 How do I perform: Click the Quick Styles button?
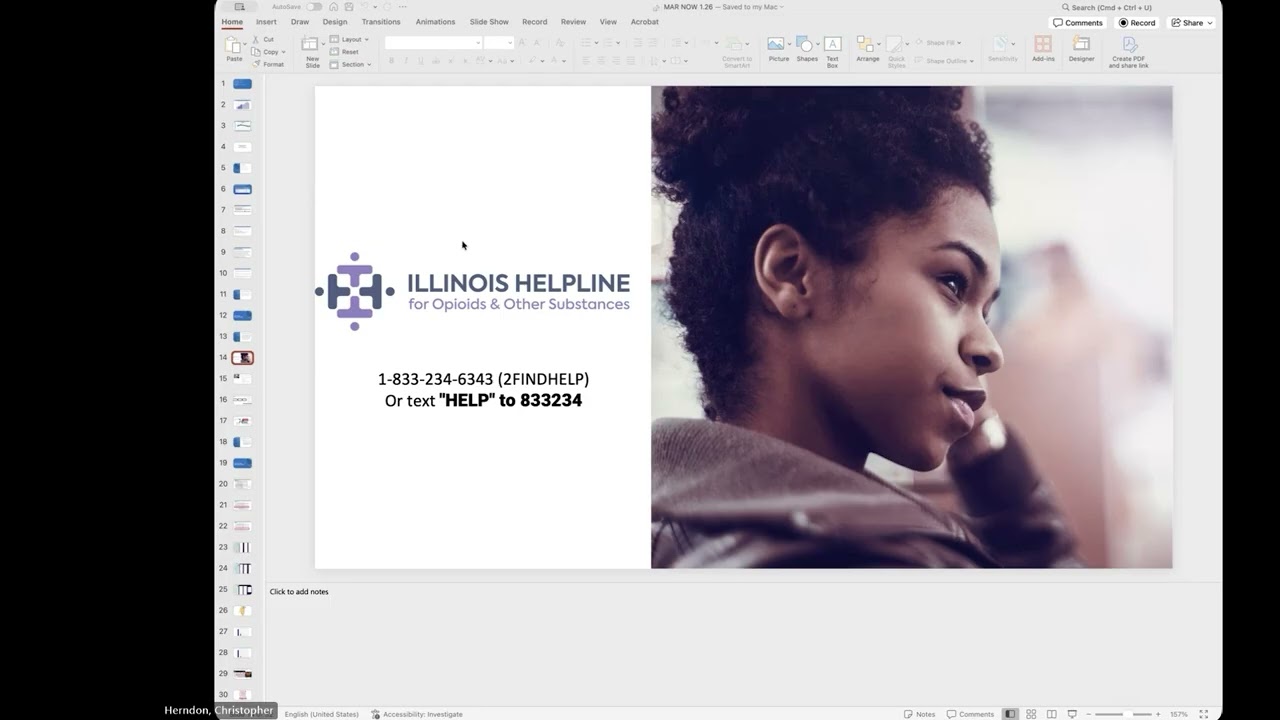[897, 52]
